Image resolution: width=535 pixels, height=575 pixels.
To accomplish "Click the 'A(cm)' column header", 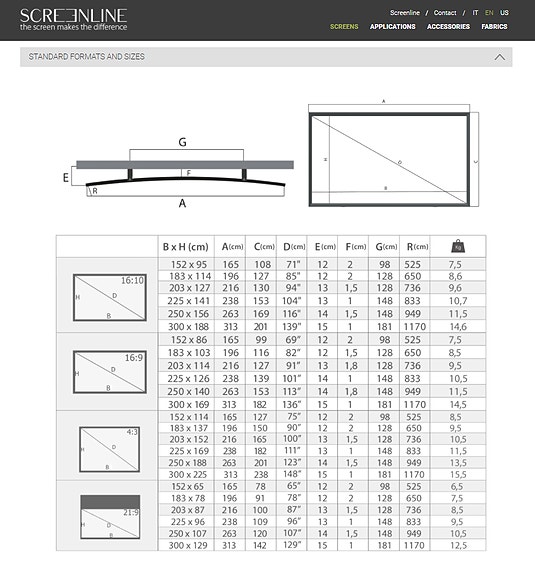I will click(232, 247).
